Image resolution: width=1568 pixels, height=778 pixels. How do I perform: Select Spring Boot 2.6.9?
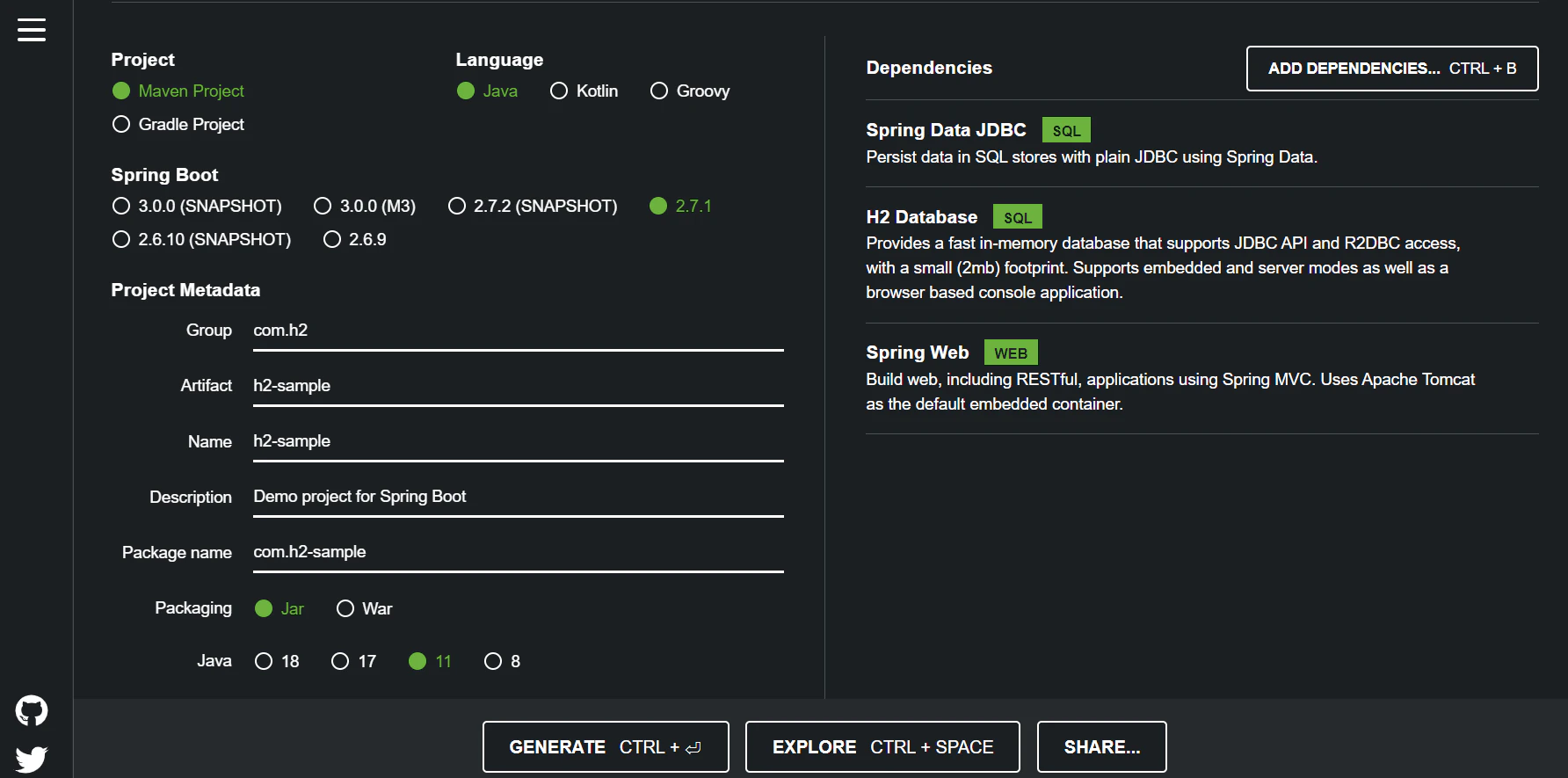coord(355,239)
